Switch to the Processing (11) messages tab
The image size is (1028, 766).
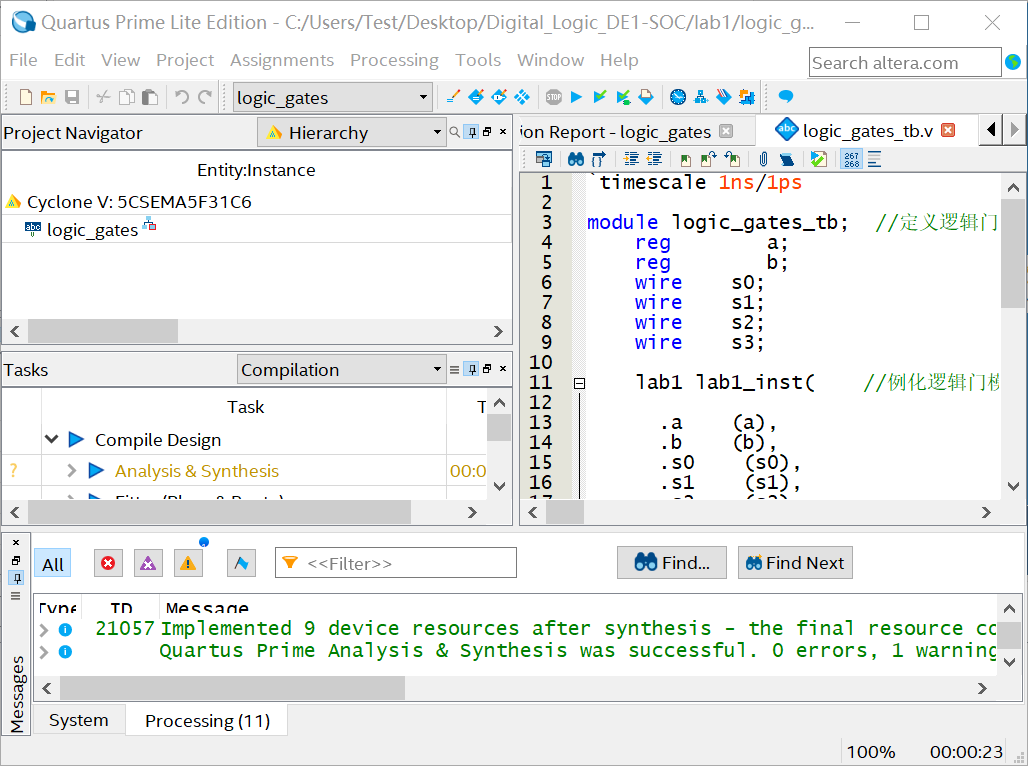[x=207, y=721]
